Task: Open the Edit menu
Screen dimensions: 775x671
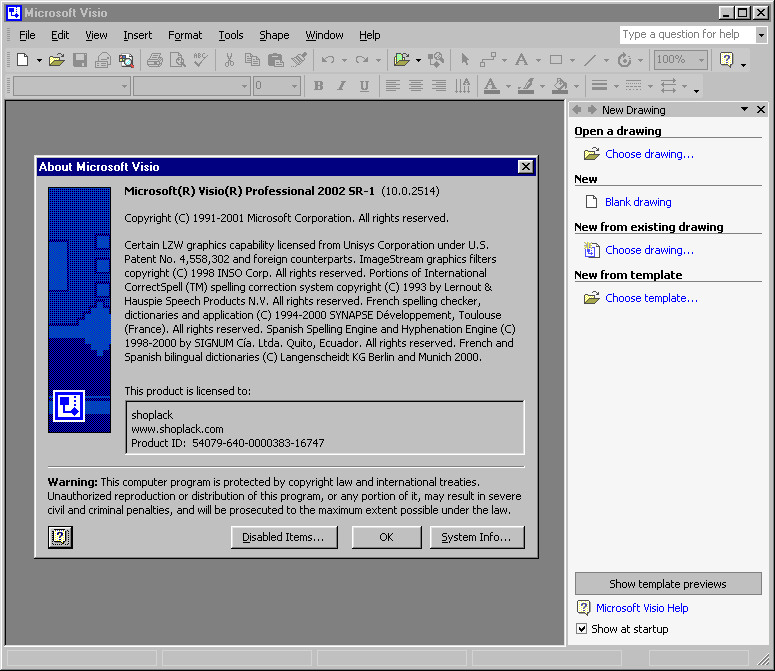Action: click(x=60, y=35)
